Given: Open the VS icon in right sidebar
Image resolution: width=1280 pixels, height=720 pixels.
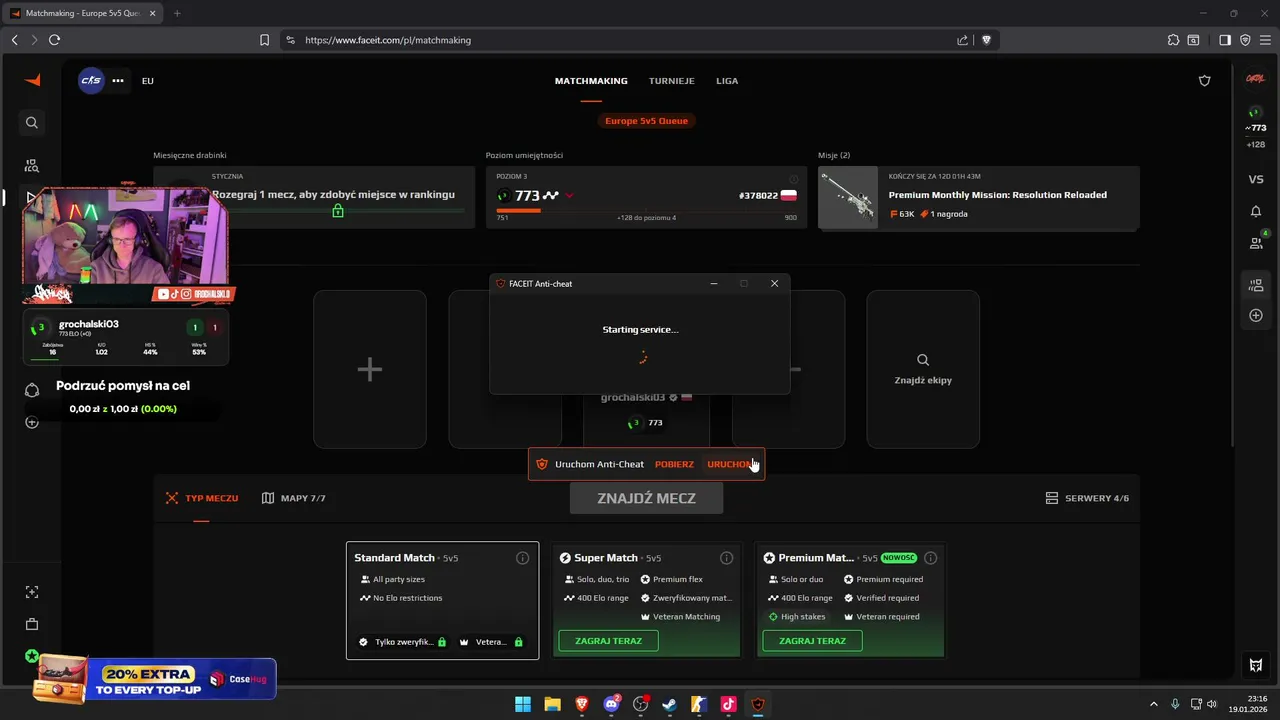Looking at the screenshot, I should (x=1256, y=179).
